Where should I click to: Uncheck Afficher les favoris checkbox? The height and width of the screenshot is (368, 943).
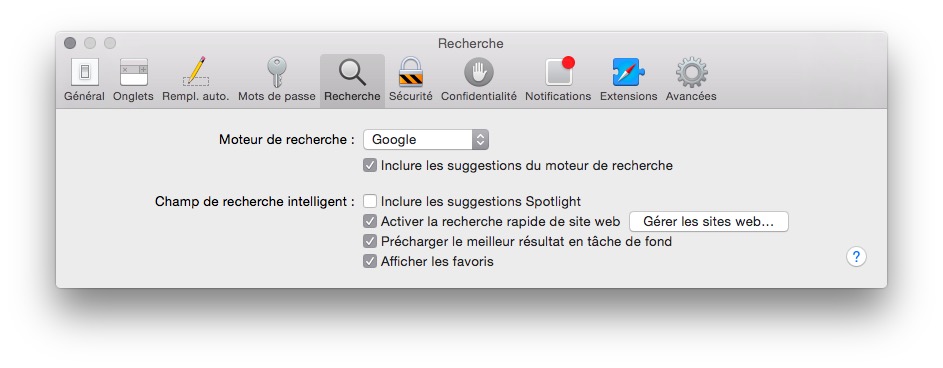tap(370, 262)
